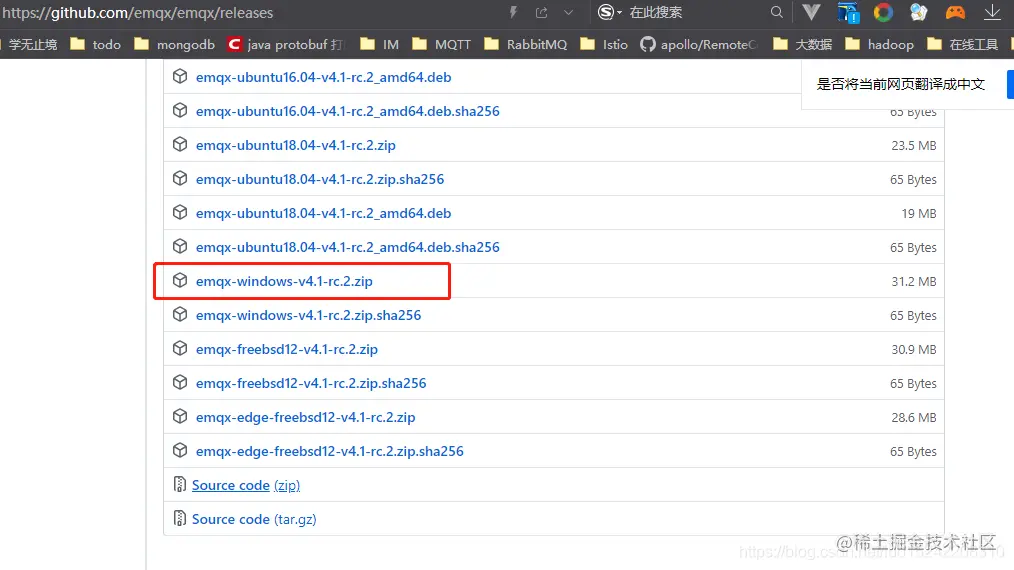Click the lightning bolt icon in address bar

[513, 12]
